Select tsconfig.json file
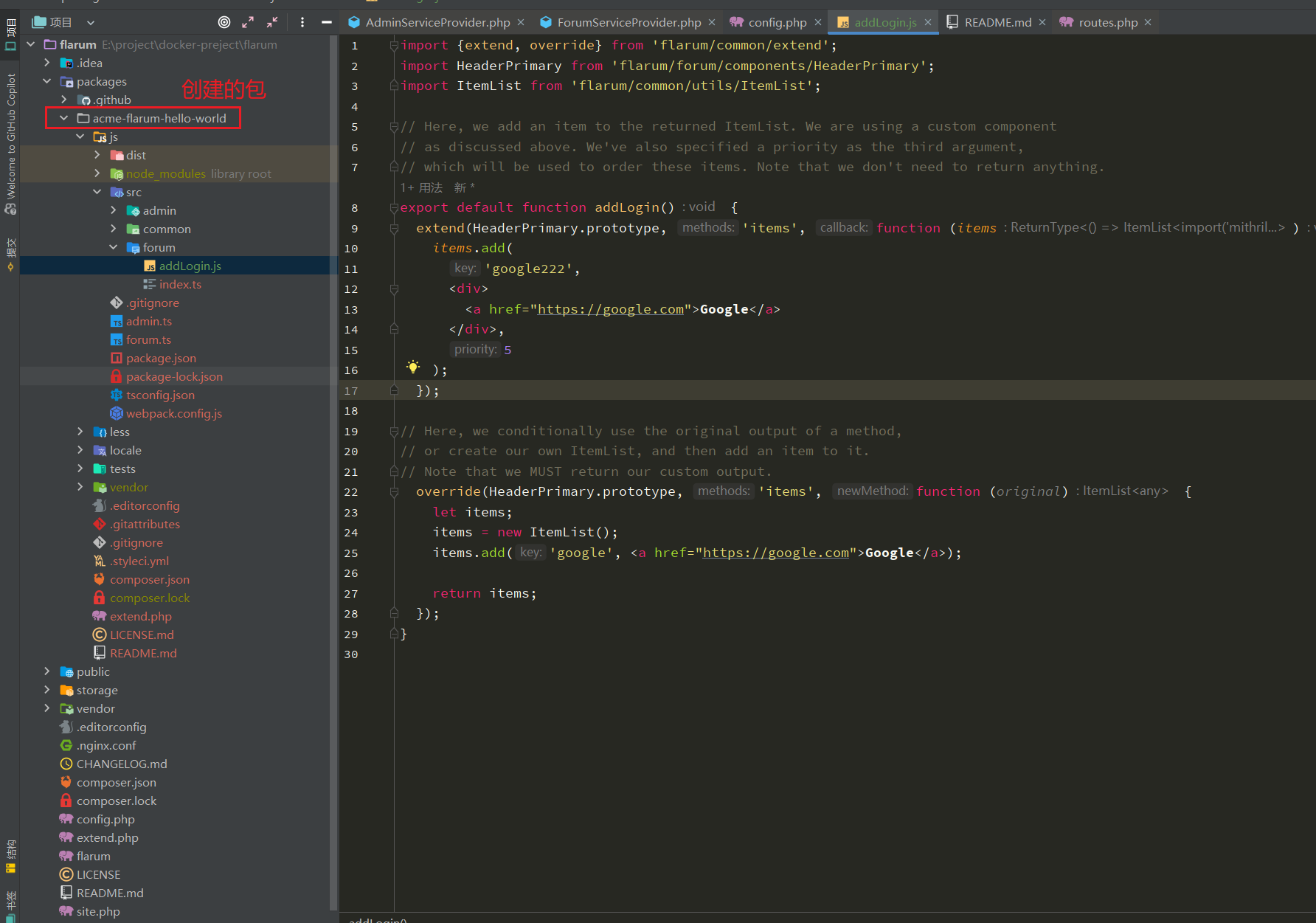The width and height of the screenshot is (1316, 923). click(160, 395)
